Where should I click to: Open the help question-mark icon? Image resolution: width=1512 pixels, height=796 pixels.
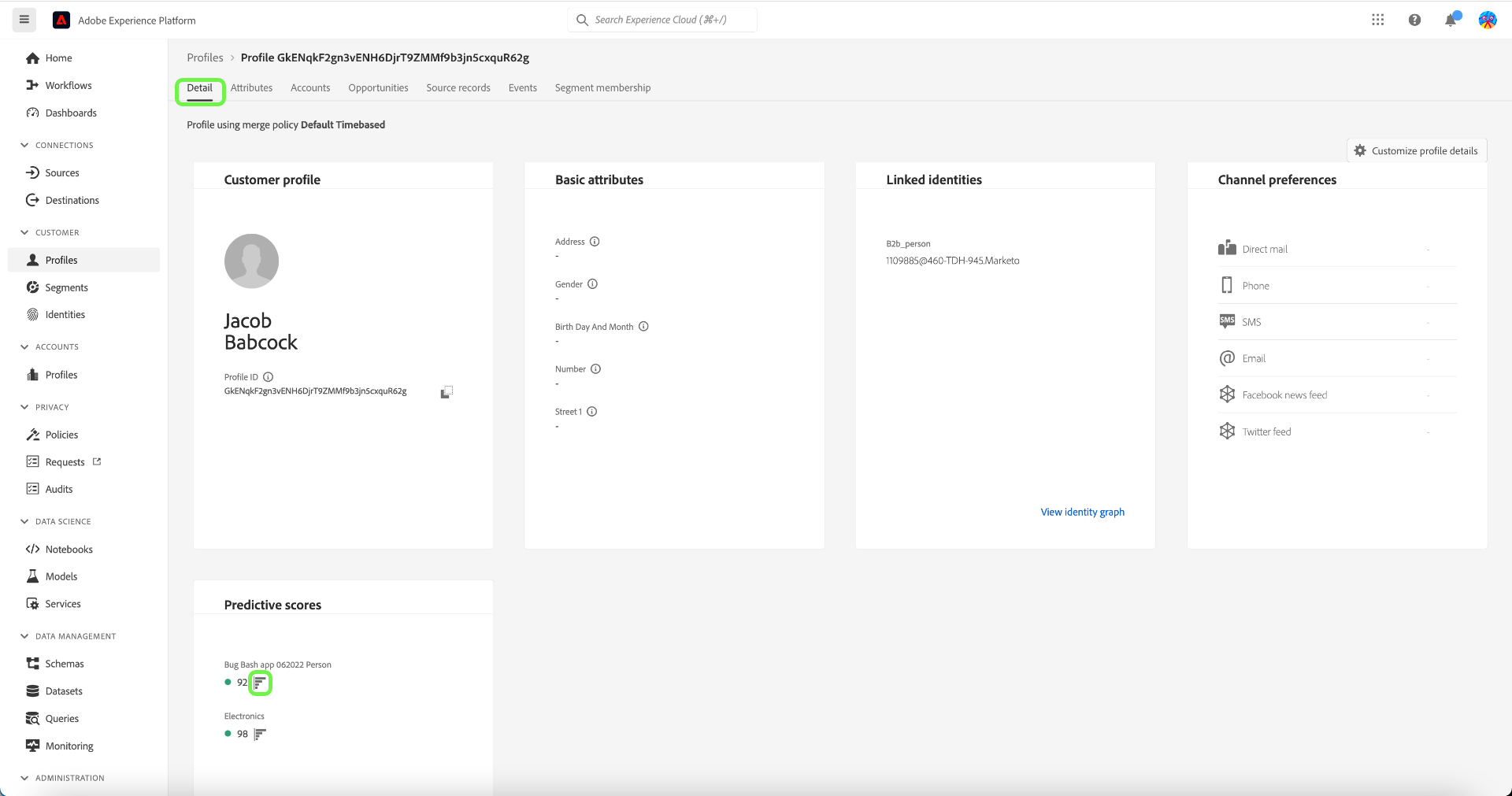click(x=1414, y=20)
